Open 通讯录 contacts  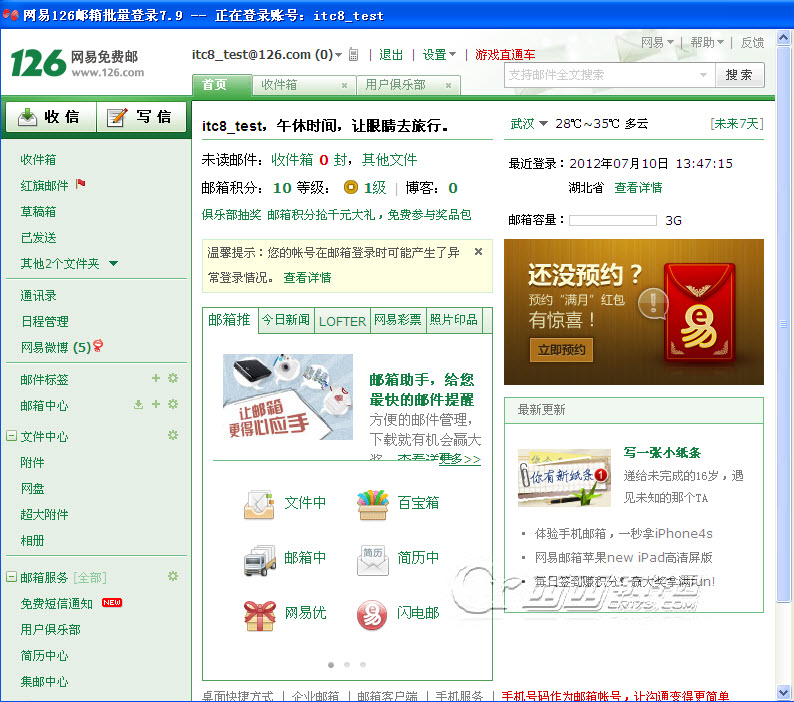[38, 295]
